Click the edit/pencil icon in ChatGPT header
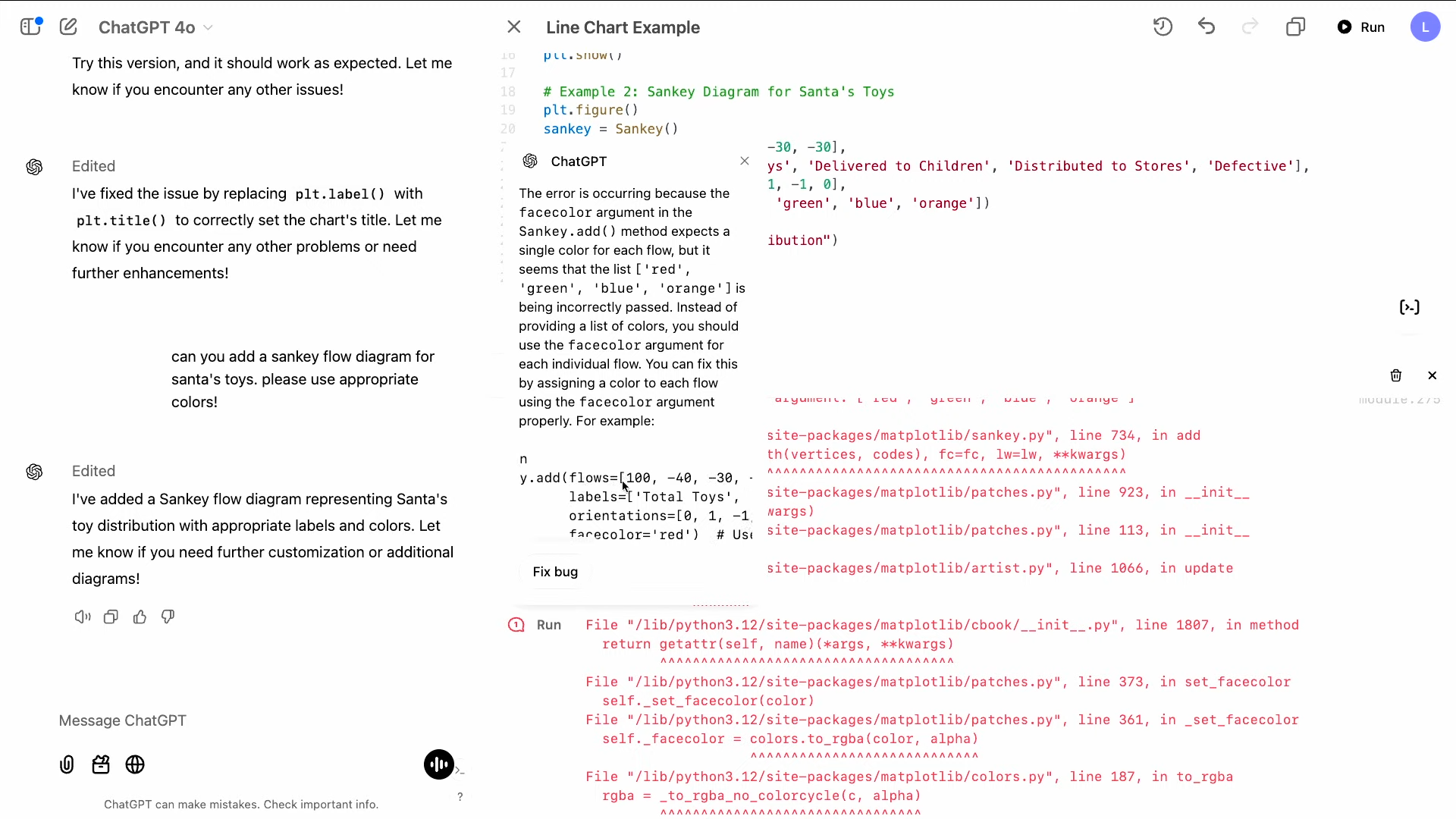Screen dimensions: 1456x819 pos(68,27)
